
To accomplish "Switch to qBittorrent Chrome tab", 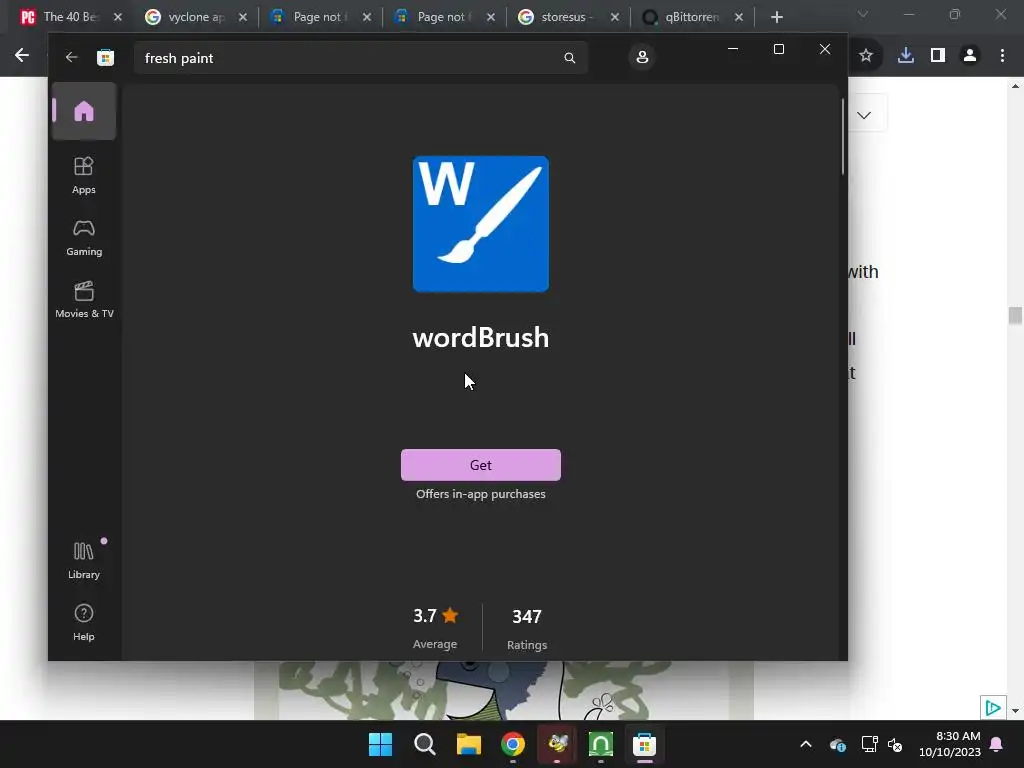I will (691, 17).
